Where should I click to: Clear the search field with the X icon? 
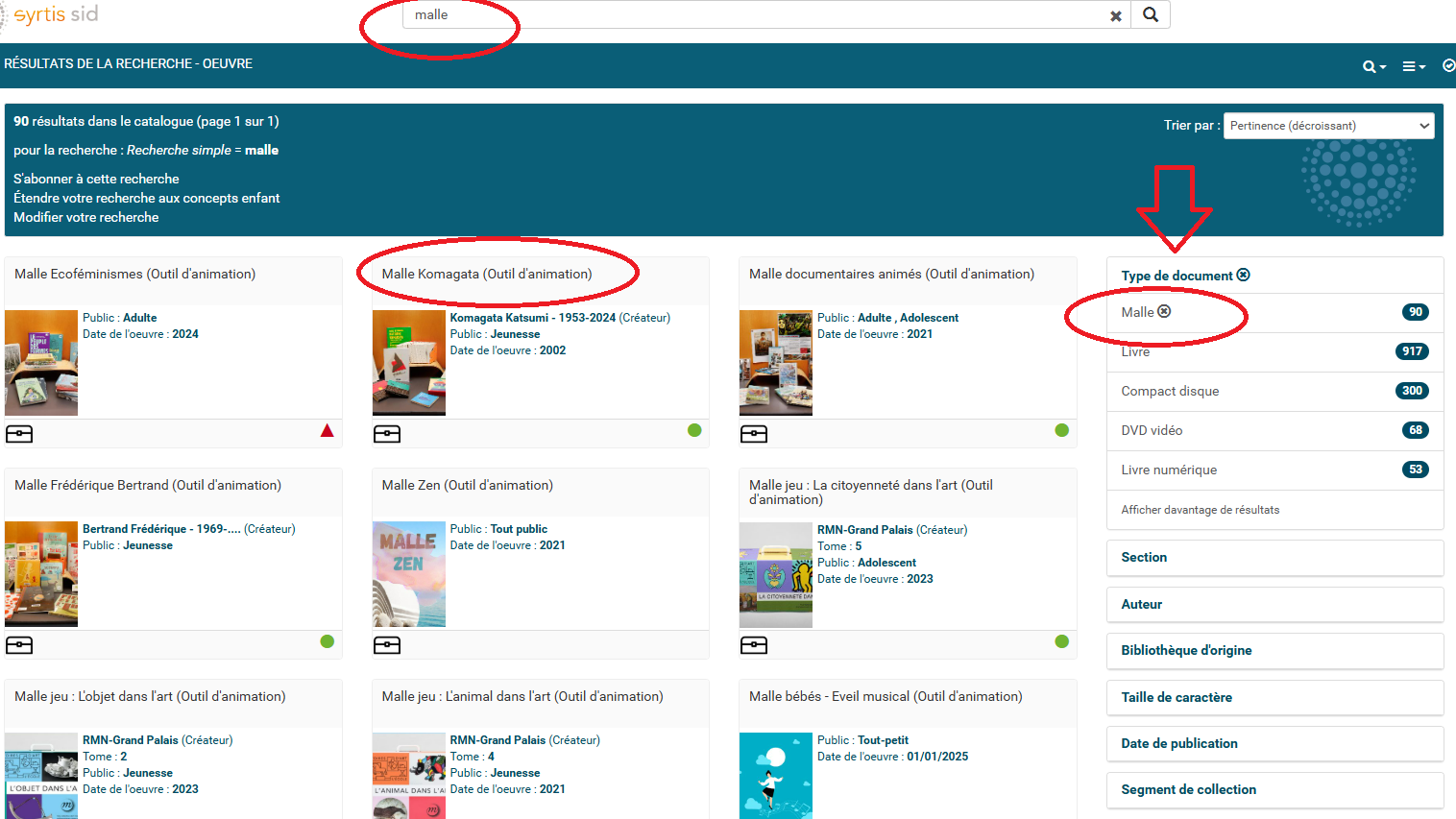pyautogui.click(x=1115, y=16)
